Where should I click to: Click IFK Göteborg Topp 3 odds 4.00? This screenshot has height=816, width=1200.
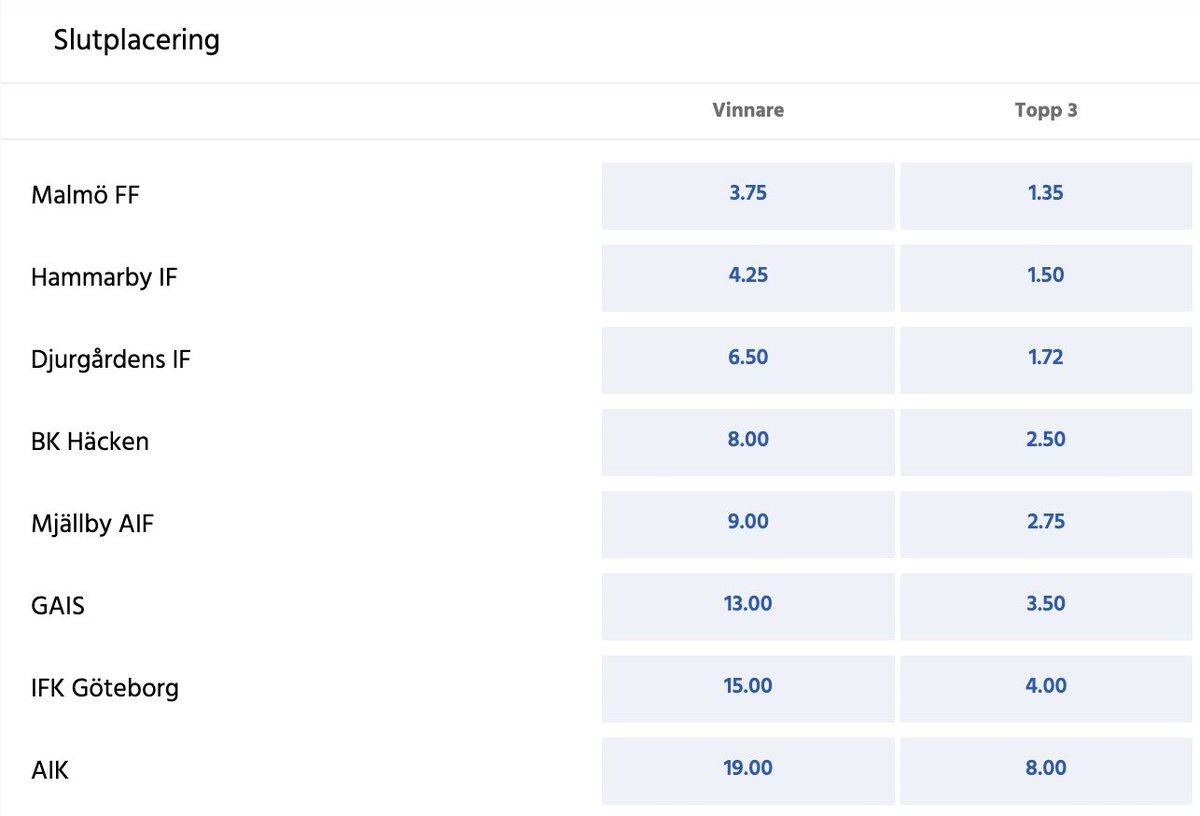[x=1046, y=688]
